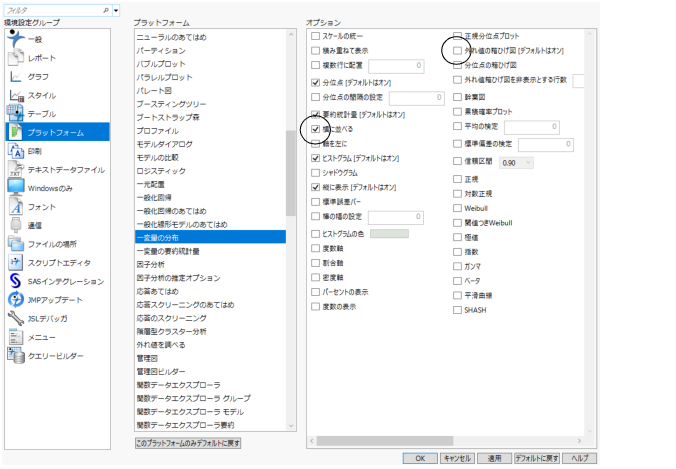This screenshot has width=676, height=469.
Task: Select the スタイル group icon
Action: pos(16,95)
